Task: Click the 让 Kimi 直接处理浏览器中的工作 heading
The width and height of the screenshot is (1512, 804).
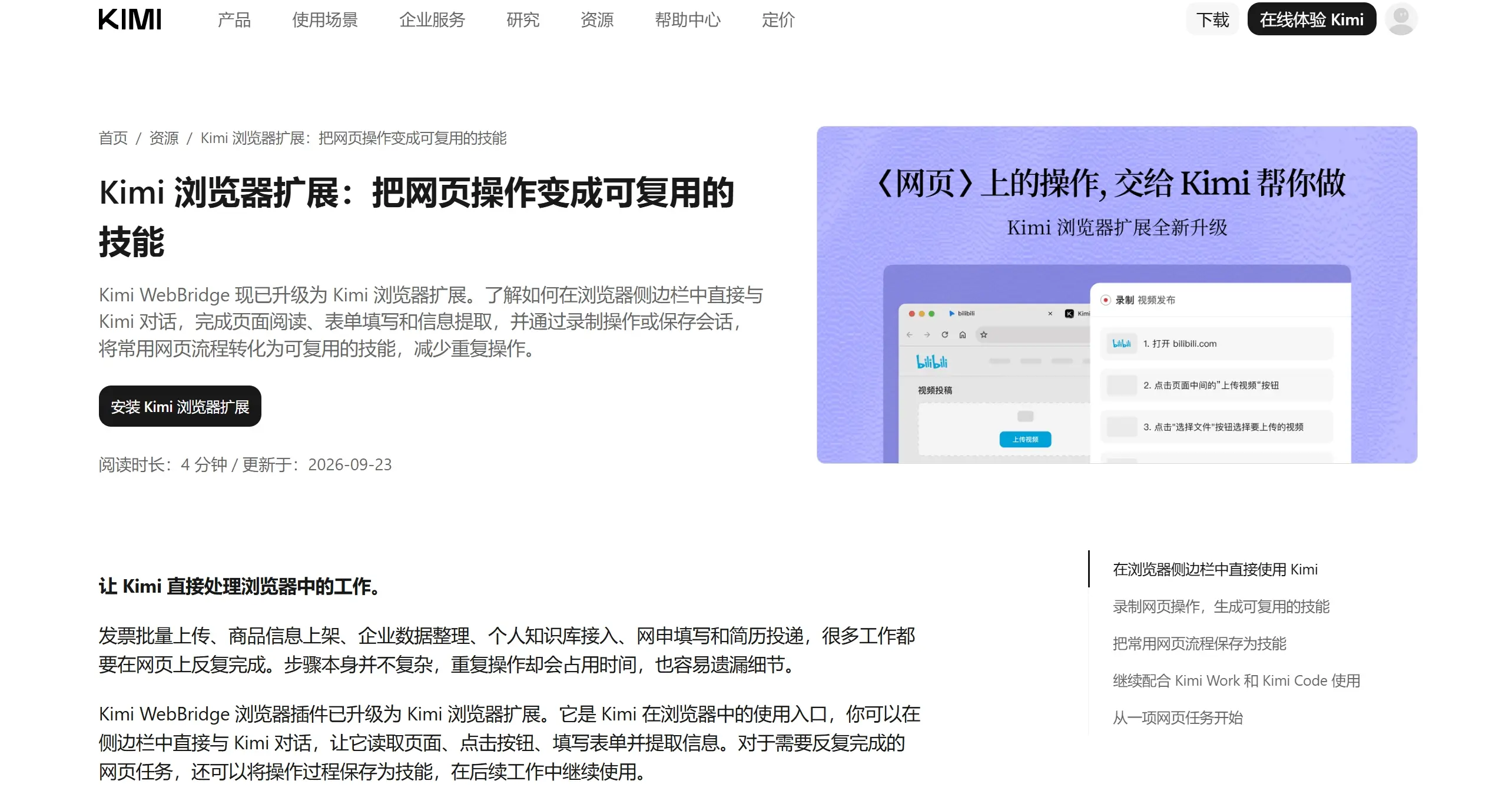Action: pos(241,586)
